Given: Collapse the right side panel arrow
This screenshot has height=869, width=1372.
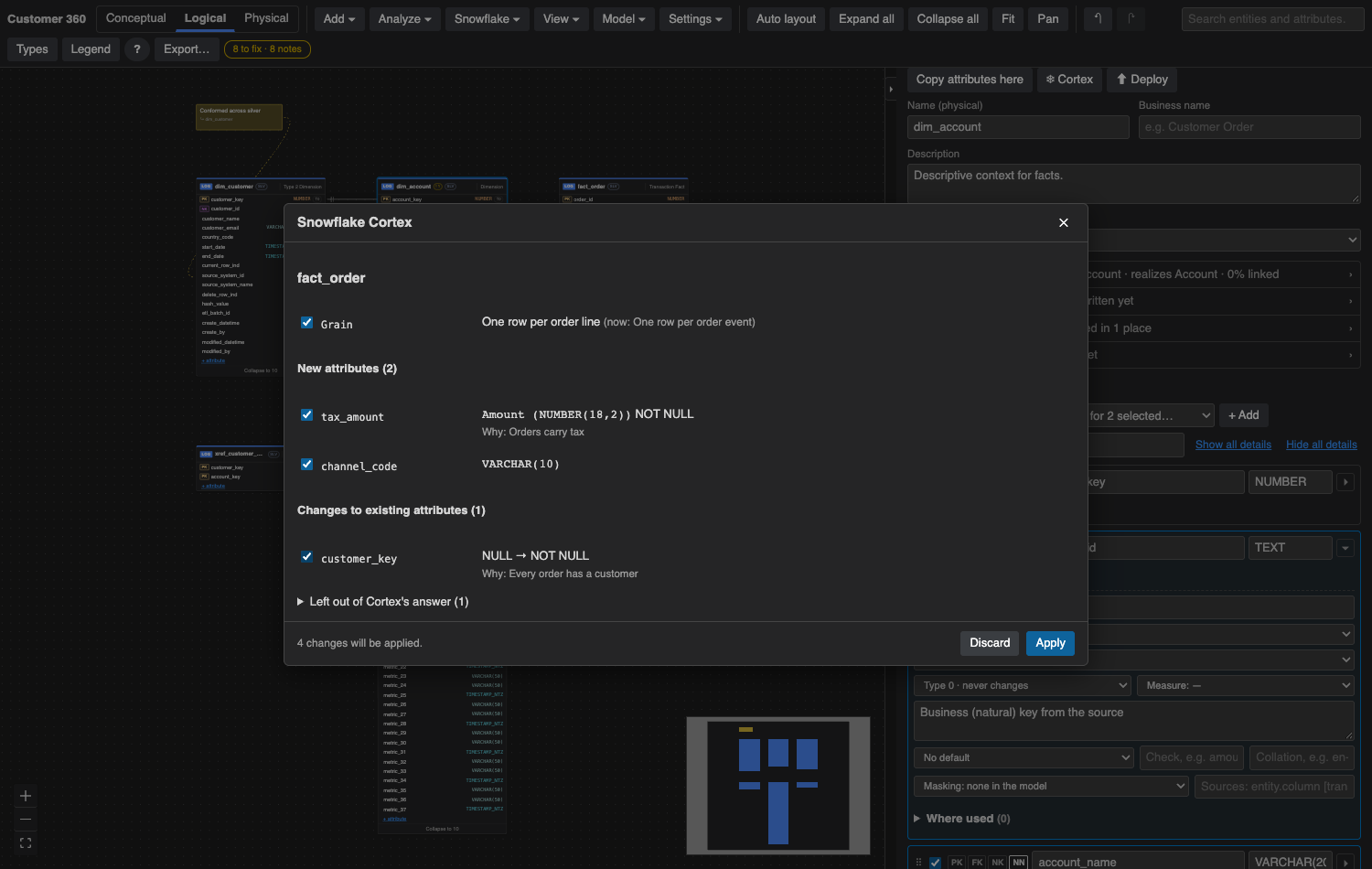Looking at the screenshot, I should pyautogui.click(x=891, y=89).
